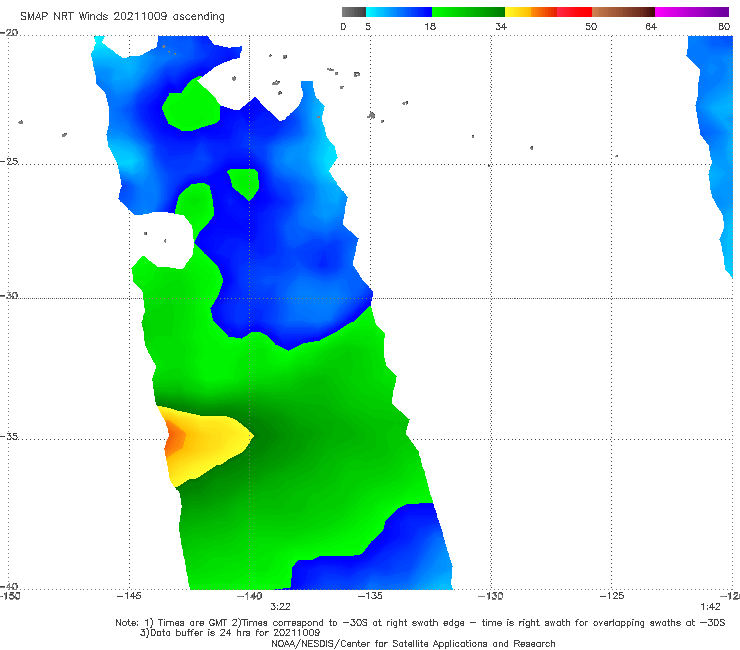Viewport: 740px width, 650px height.
Task: Click the brown segment of the color bar
Action: [623, 12]
